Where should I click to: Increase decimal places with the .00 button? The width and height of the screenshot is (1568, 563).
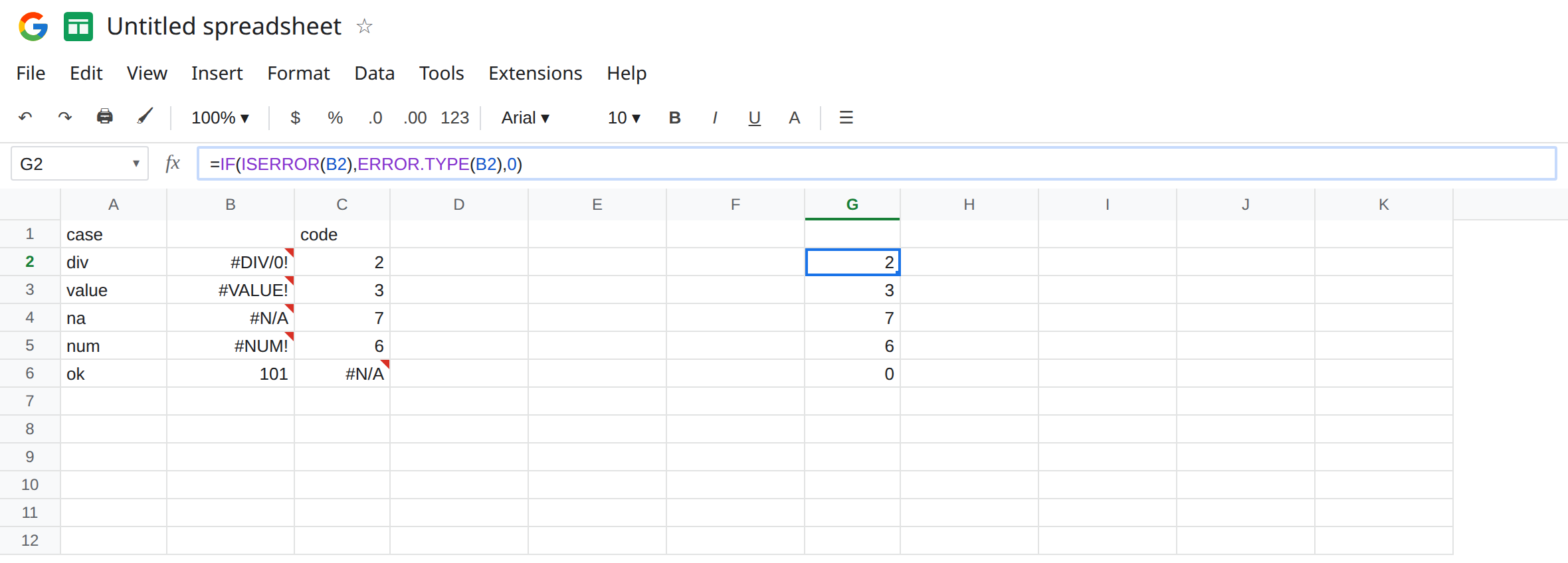[x=415, y=118]
